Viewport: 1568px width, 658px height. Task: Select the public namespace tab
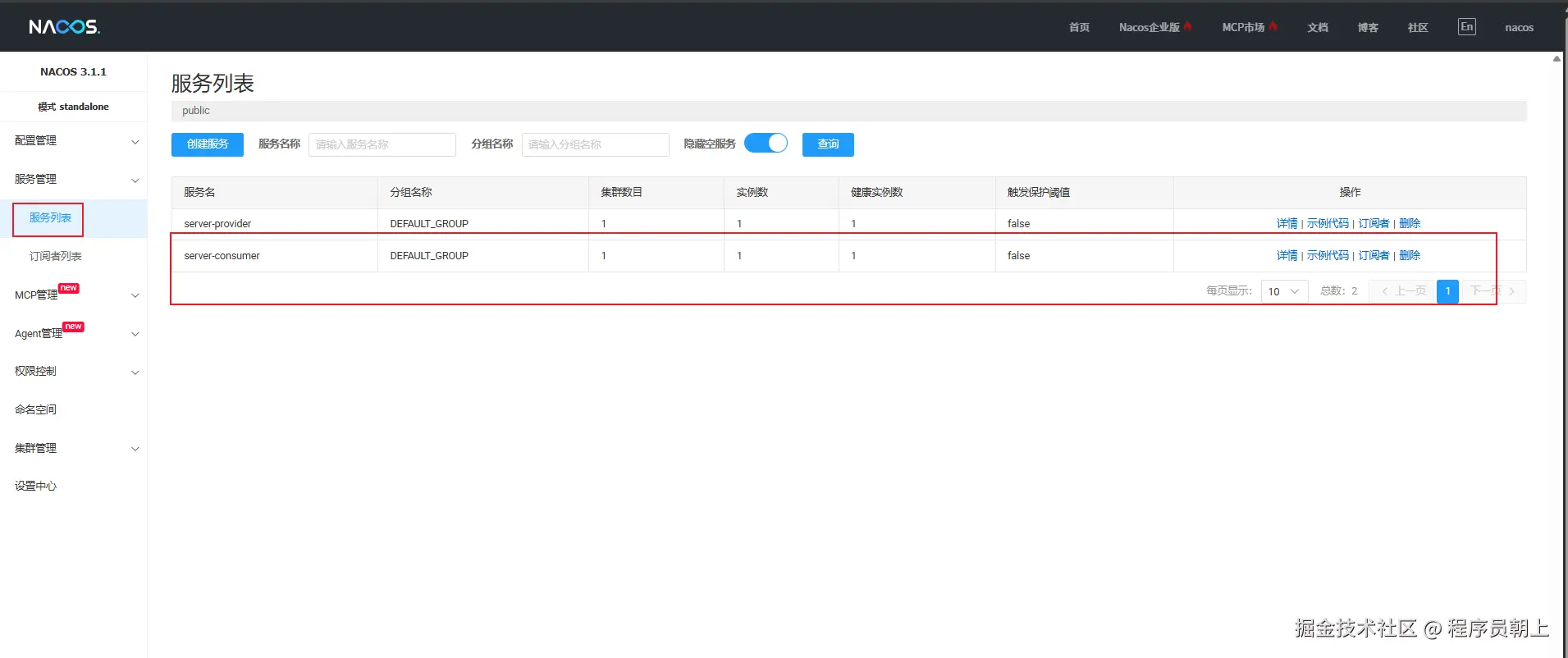[196, 111]
